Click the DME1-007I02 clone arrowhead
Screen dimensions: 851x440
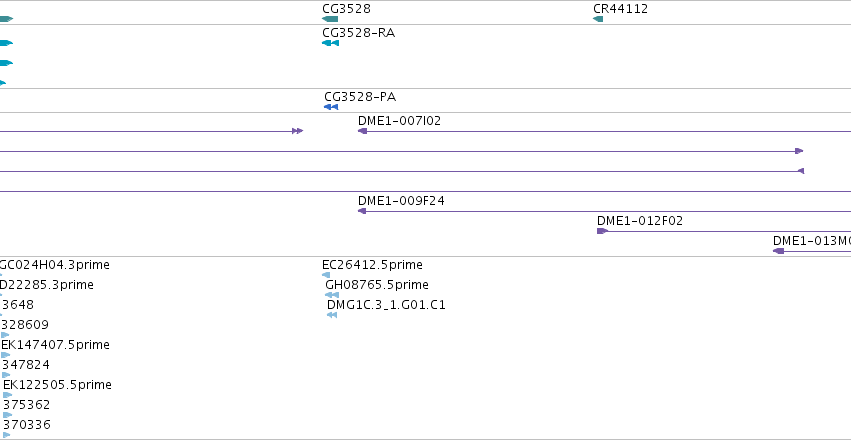pos(363,131)
